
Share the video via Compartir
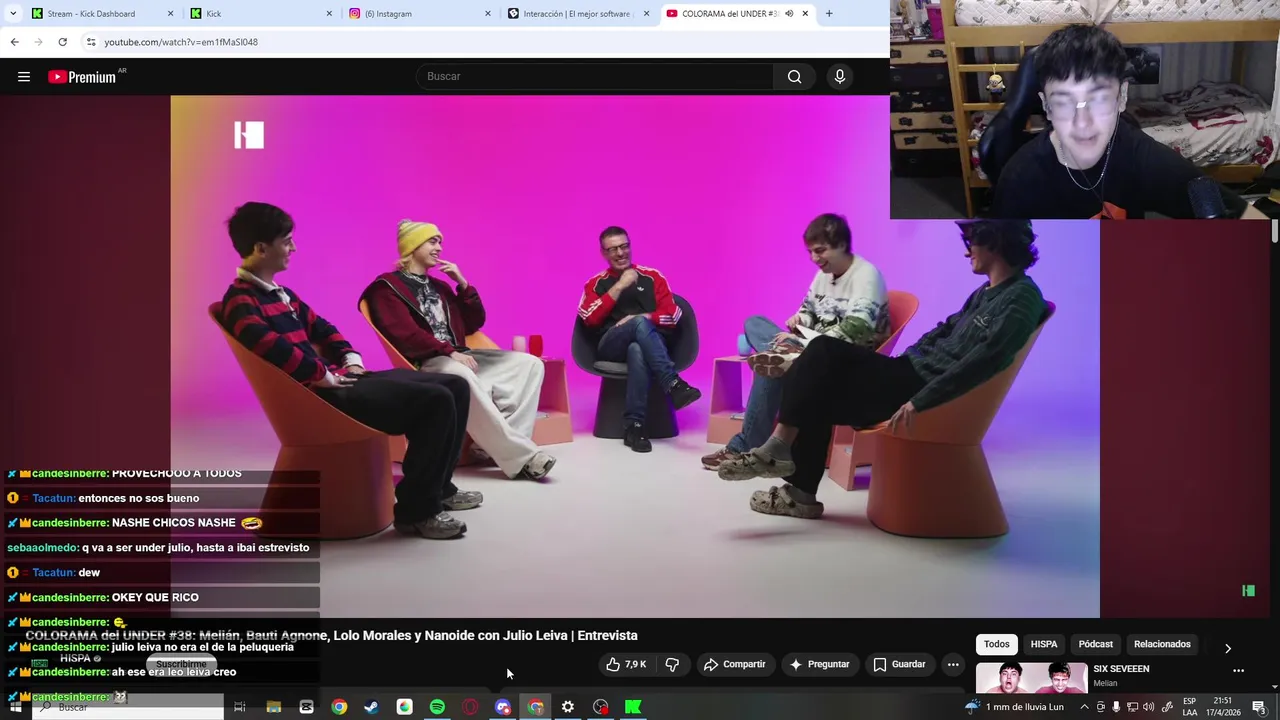[x=735, y=664]
